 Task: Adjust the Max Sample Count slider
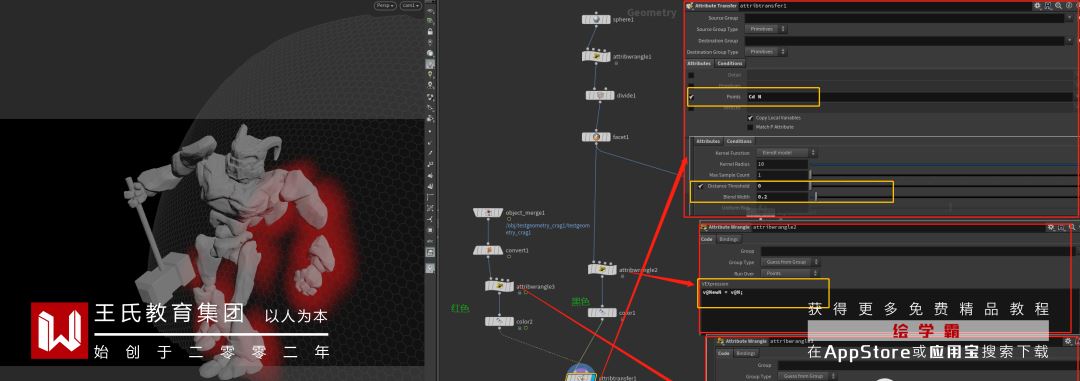944,175
